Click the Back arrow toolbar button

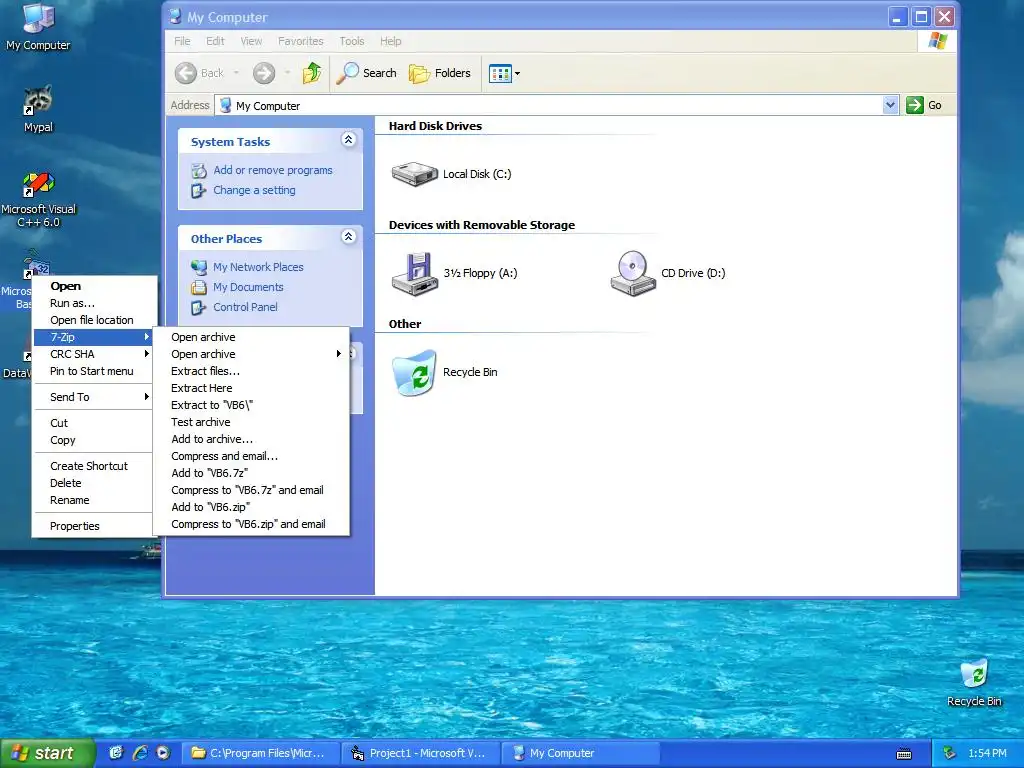(186, 73)
